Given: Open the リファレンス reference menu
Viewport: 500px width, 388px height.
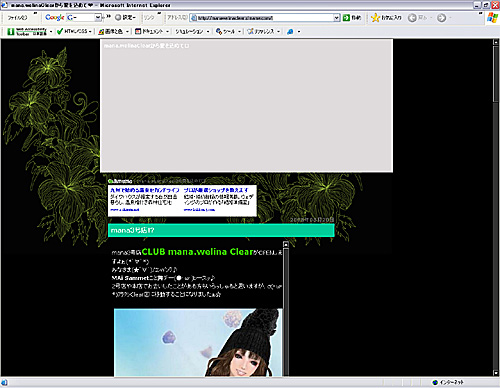Looking at the screenshot, I should pos(263,31).
